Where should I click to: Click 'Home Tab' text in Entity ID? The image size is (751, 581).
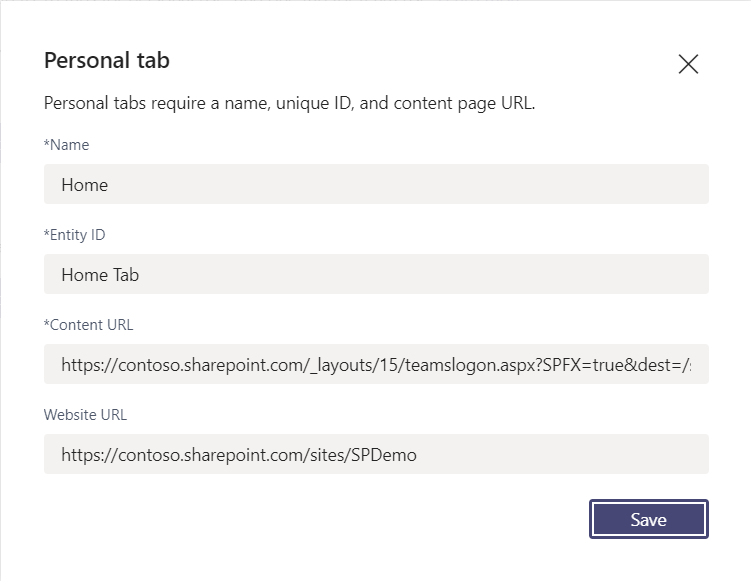pyautogui.click(x=100, y=275)
